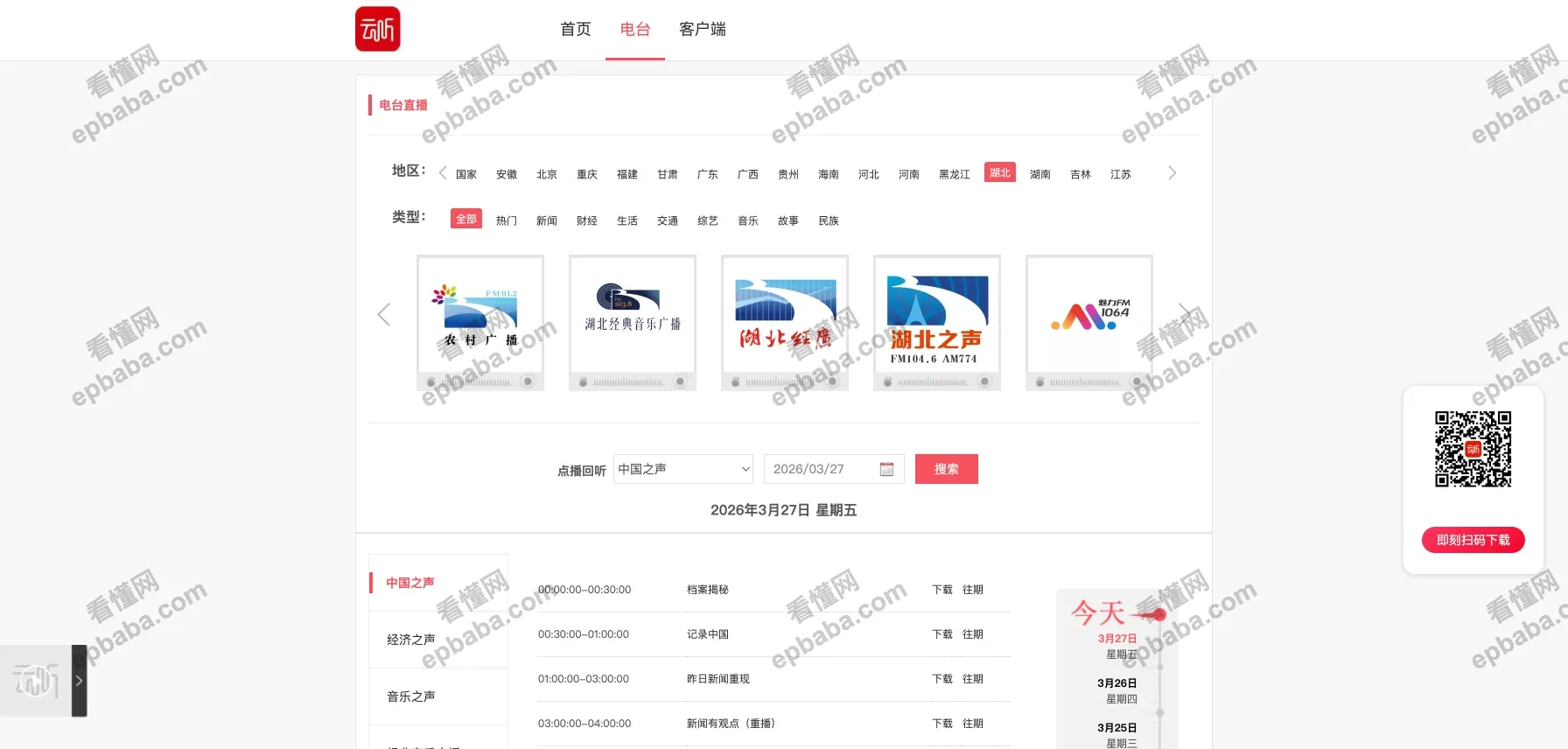Filter stations by 音乐 type
The width and height of the screenshot is (1568, 749).
[x=748, y=220]
